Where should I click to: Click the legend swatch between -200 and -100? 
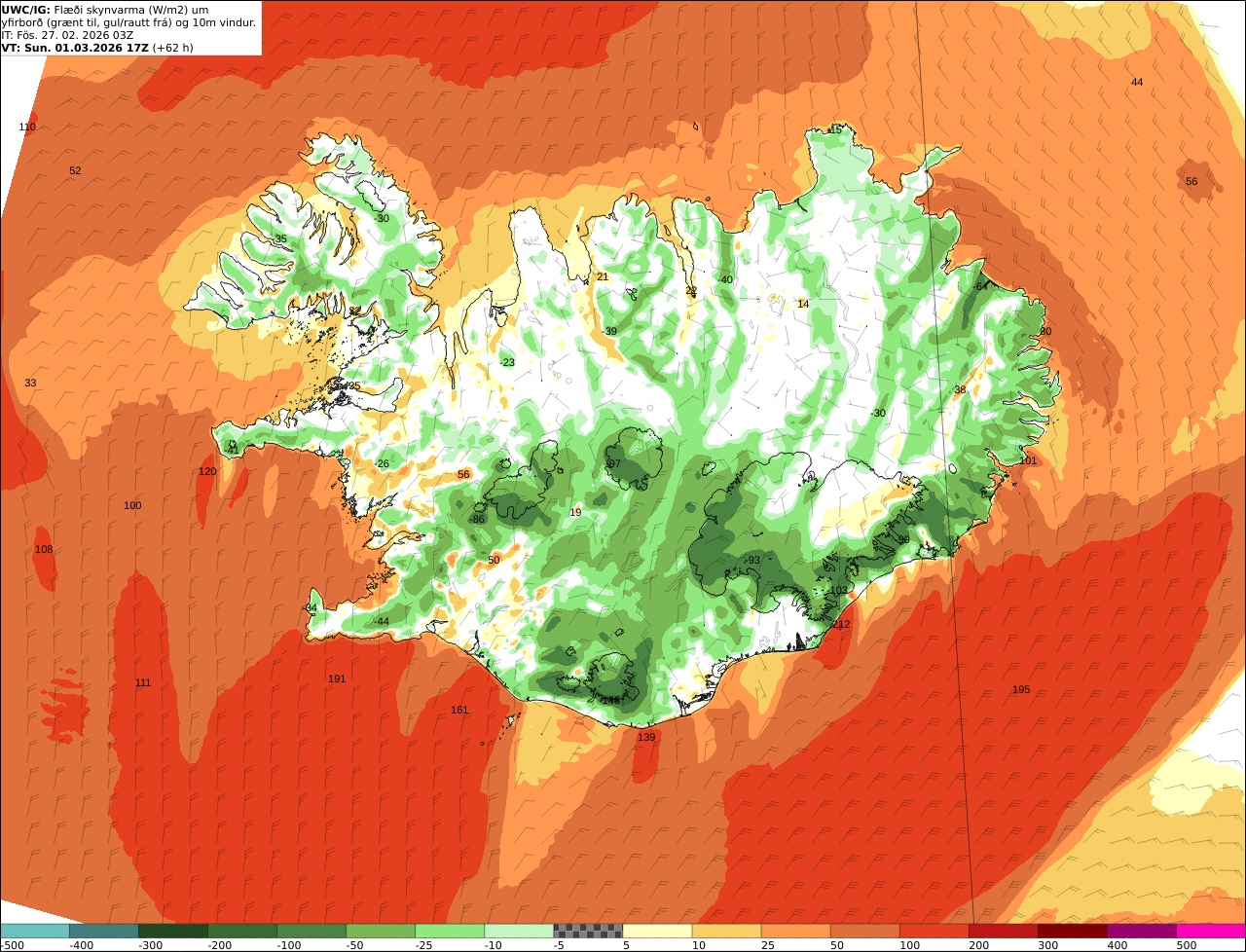242,931
